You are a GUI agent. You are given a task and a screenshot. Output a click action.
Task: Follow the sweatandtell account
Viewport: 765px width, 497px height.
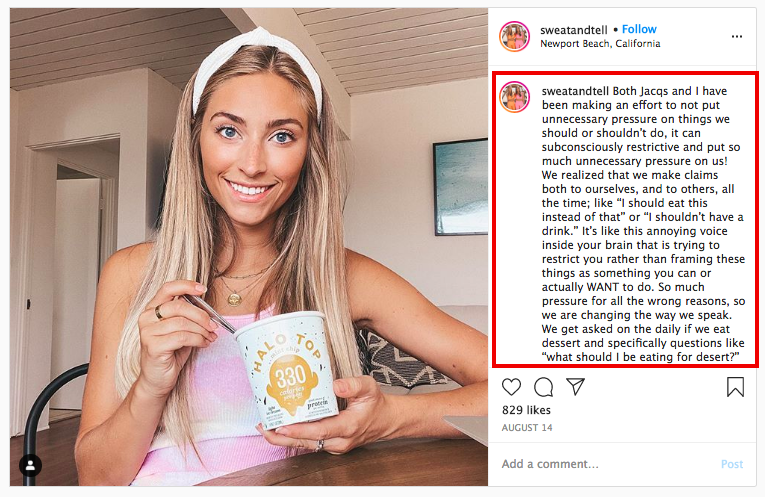(639, 29)
